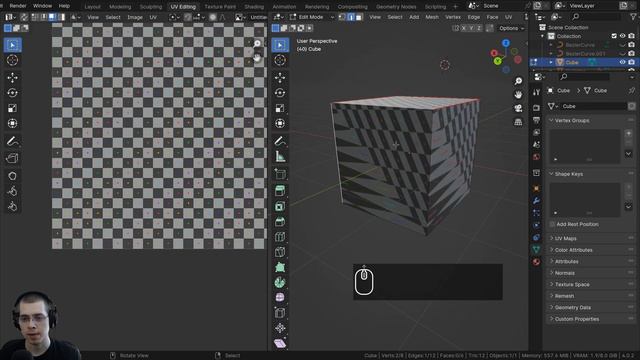
Task: Toggle Collection visibility eye
Action: pos(622,36)
